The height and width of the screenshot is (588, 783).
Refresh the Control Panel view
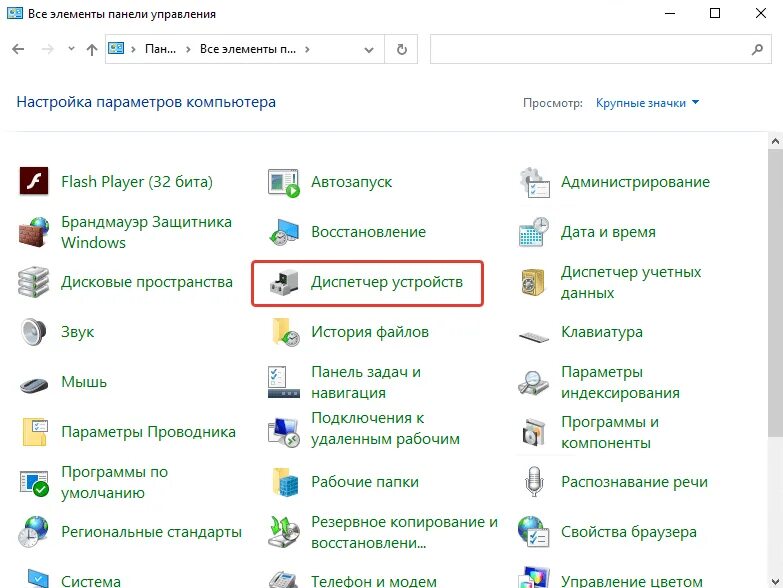(401, 49)
